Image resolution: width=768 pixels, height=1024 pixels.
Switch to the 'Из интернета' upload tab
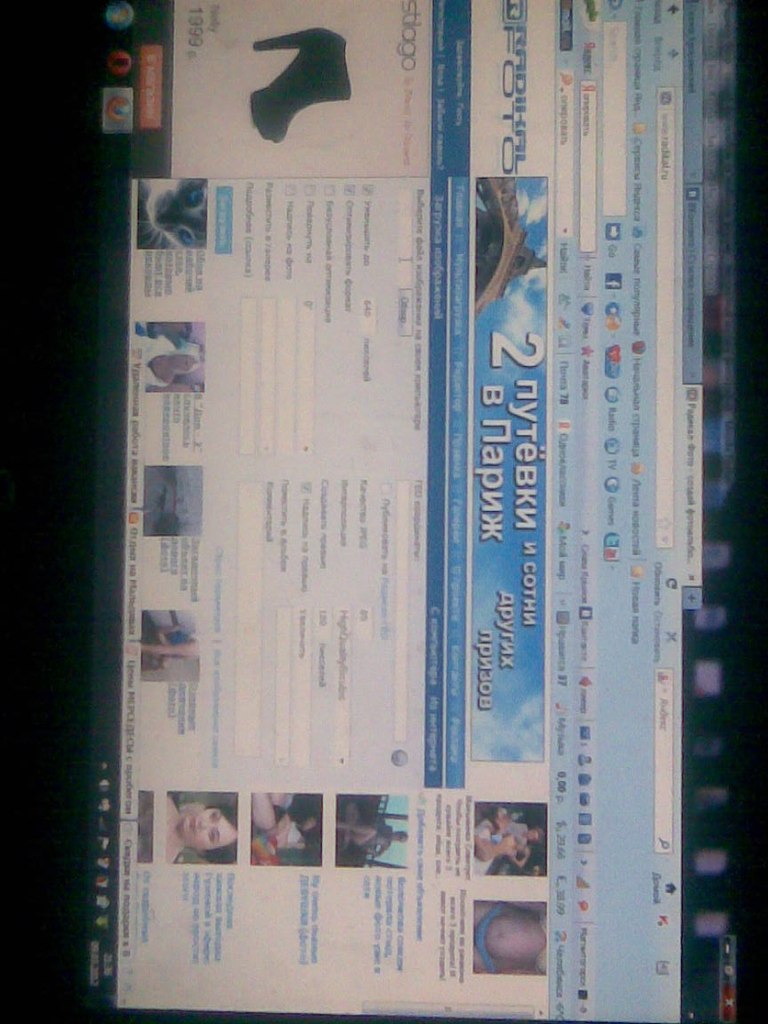435,740
